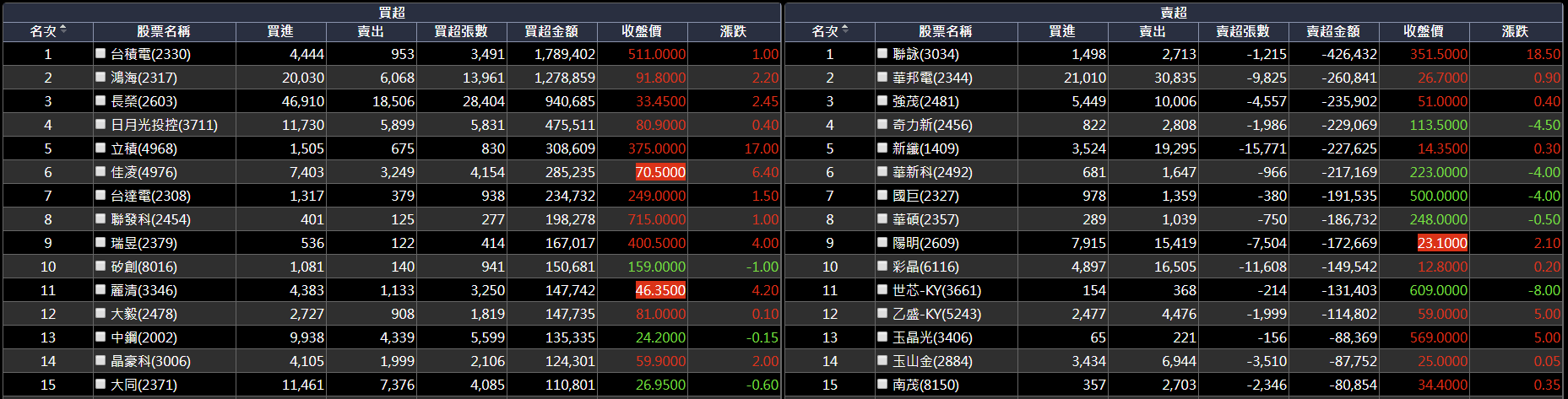This screenshot has height=399, width=1568.
Task: Click 收盤價 header in 買超 table
Action: (x=642, y=31)
